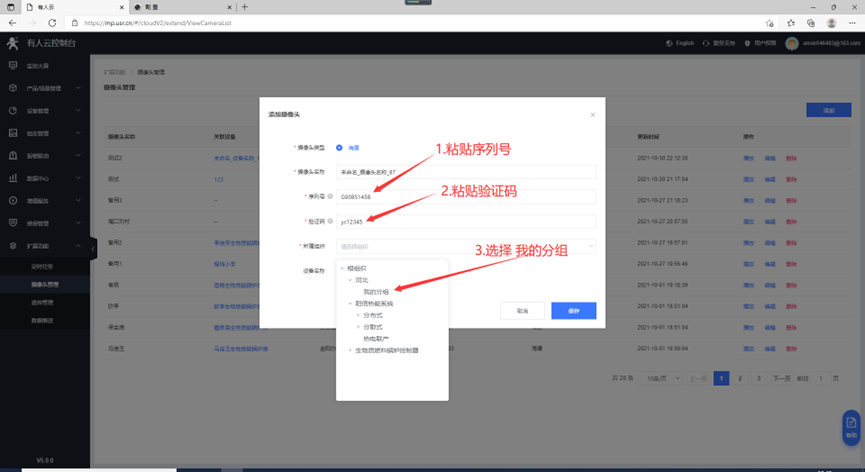865x472 pixels.
Task: Open the 数据推送 sidebar submenu item
Action: [x=42, y=320]
